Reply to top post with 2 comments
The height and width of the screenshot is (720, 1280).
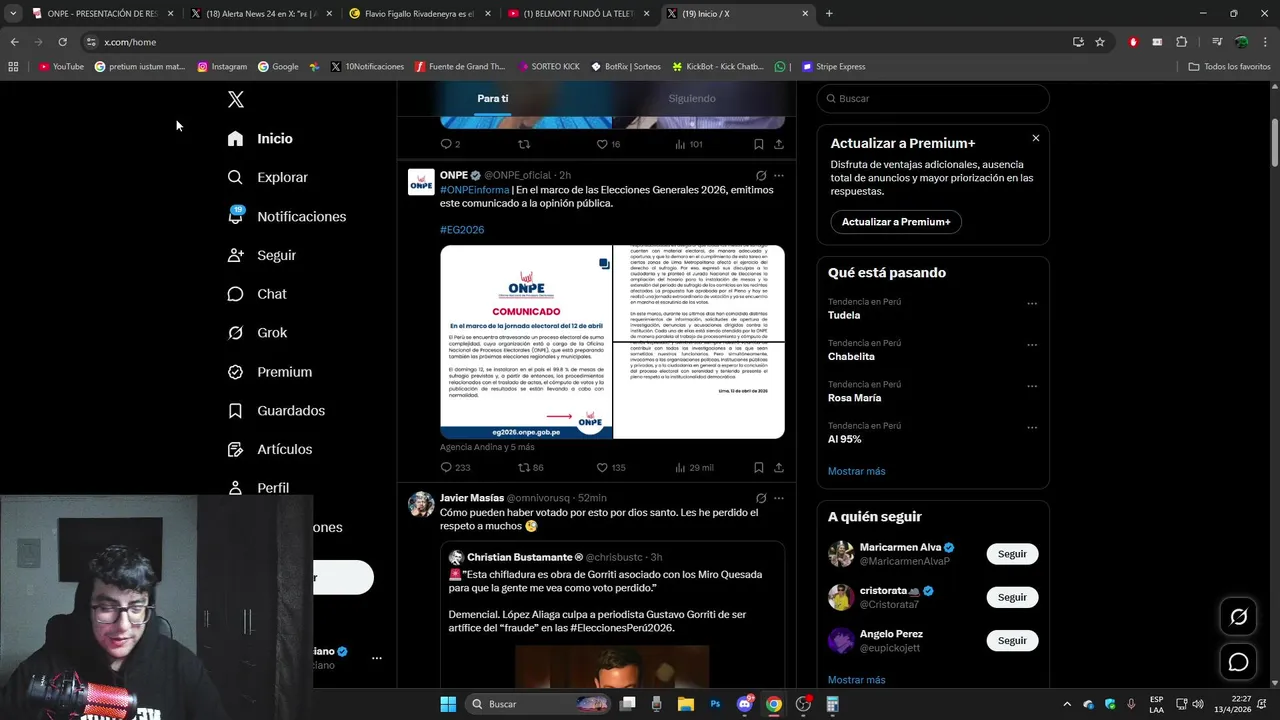point(450,144)
